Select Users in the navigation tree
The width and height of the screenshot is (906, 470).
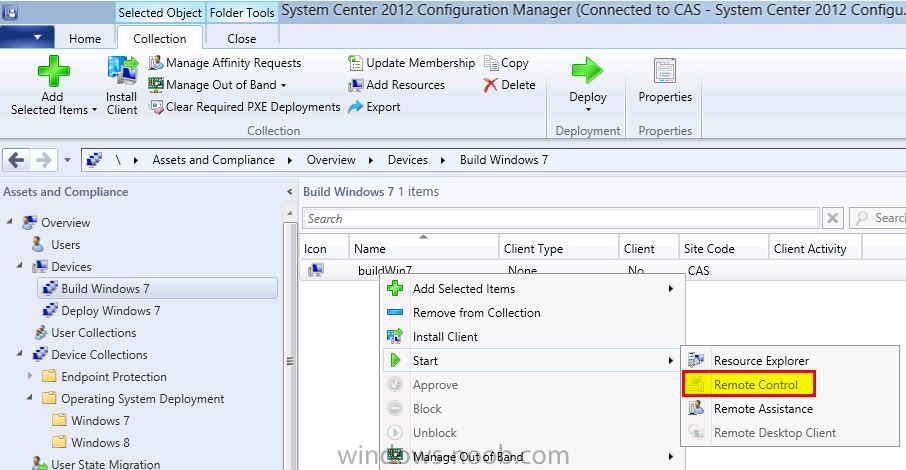[x=65, y=245]
